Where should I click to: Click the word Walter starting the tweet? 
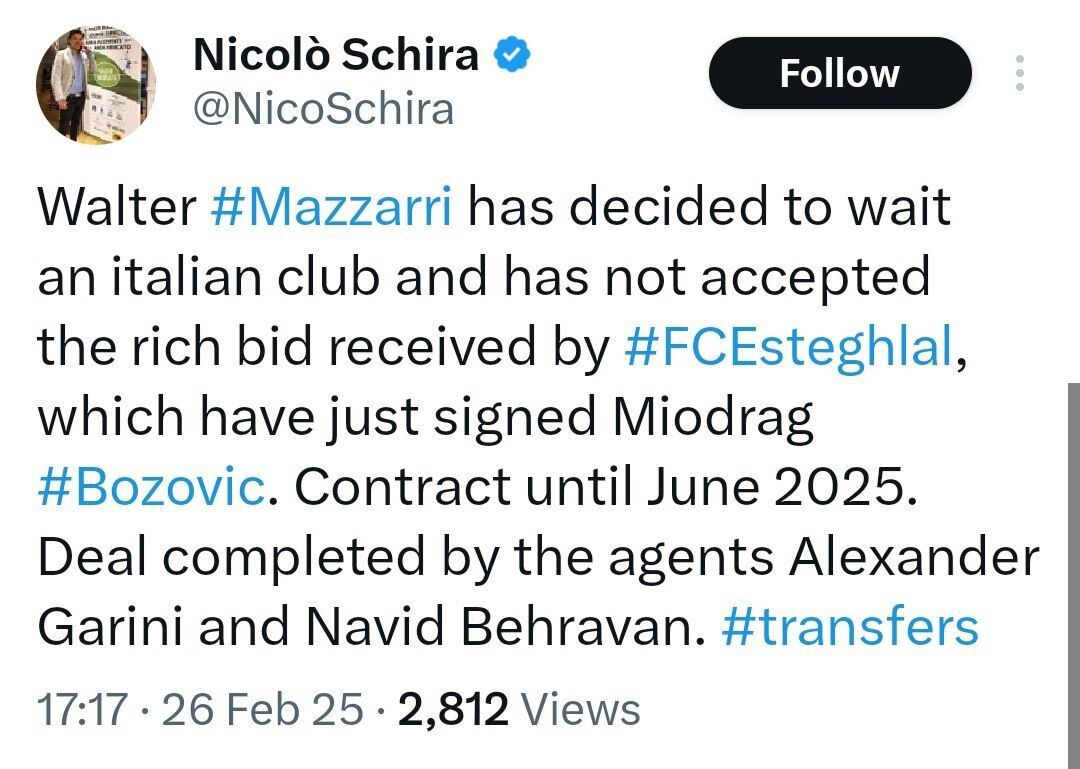pyautogui.click(x=117, y=208)
